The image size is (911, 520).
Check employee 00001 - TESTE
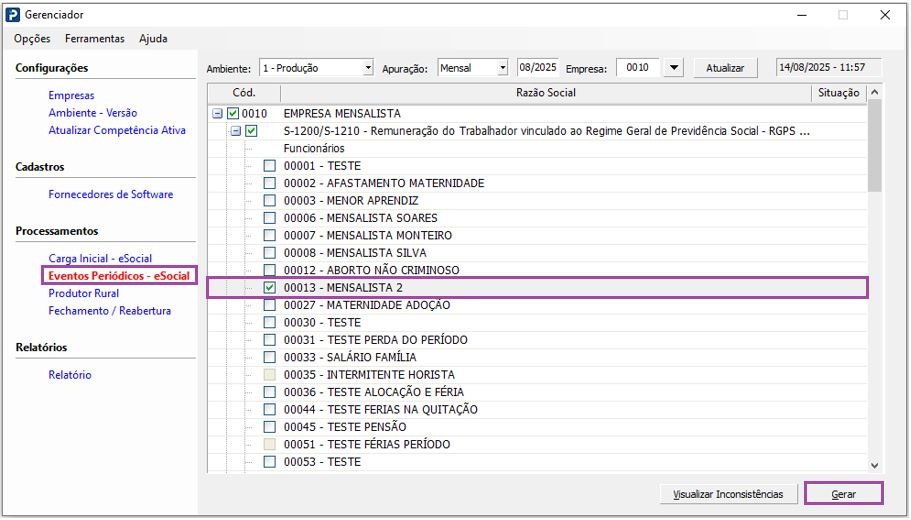pyautogui.click(x=270, y=166)
